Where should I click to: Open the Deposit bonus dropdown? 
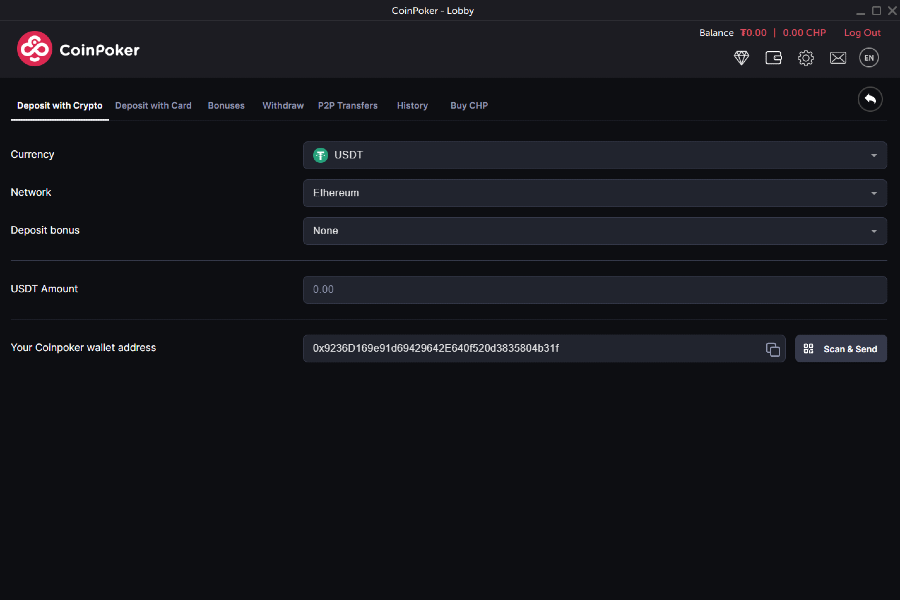[x=594, y=230]
